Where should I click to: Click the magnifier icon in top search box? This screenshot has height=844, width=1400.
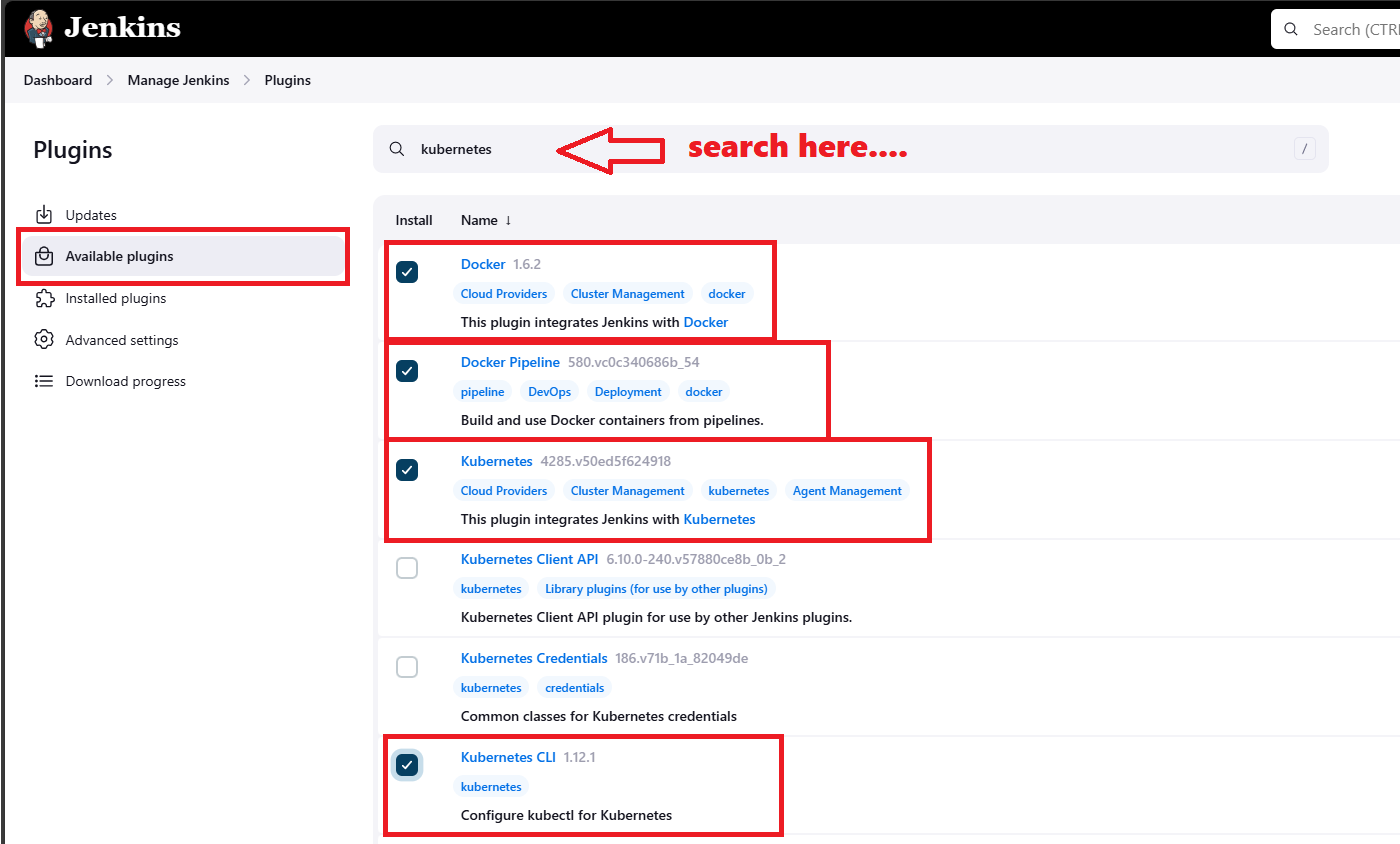(x=1292, y=30)
